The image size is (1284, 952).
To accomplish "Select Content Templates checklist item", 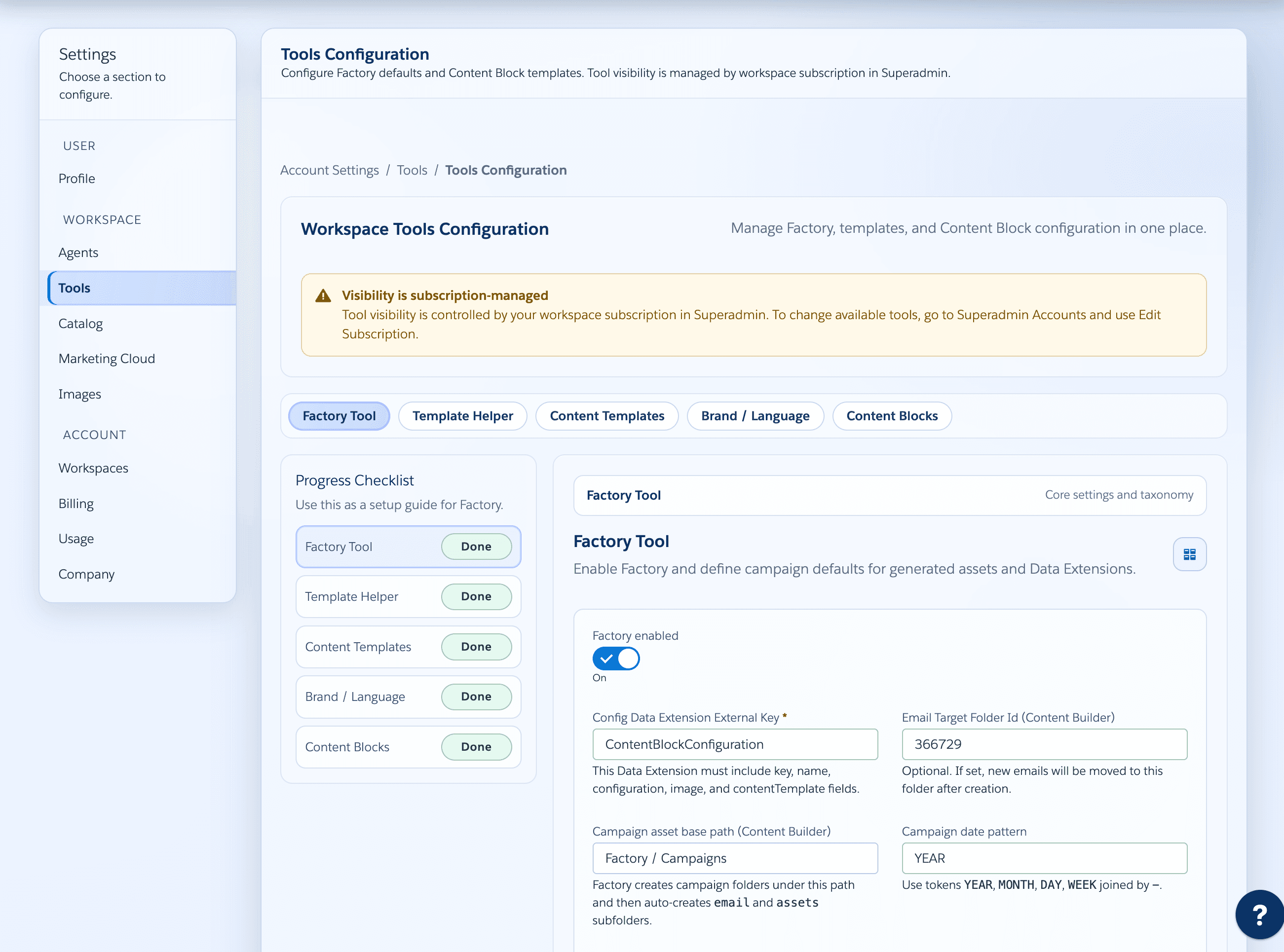I will tap(408, 647).
